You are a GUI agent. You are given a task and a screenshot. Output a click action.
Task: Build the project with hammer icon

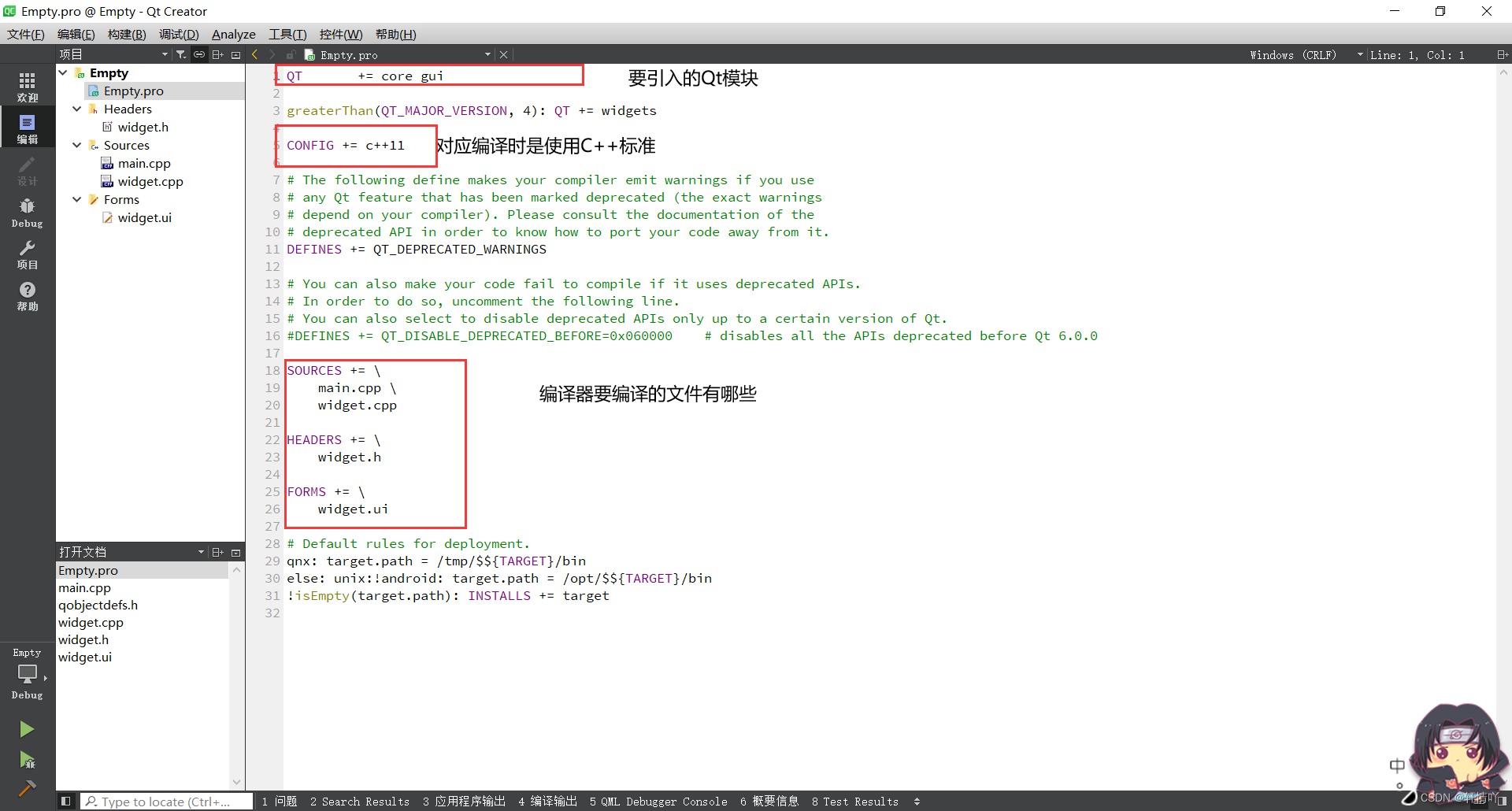[x=27, y=788]
